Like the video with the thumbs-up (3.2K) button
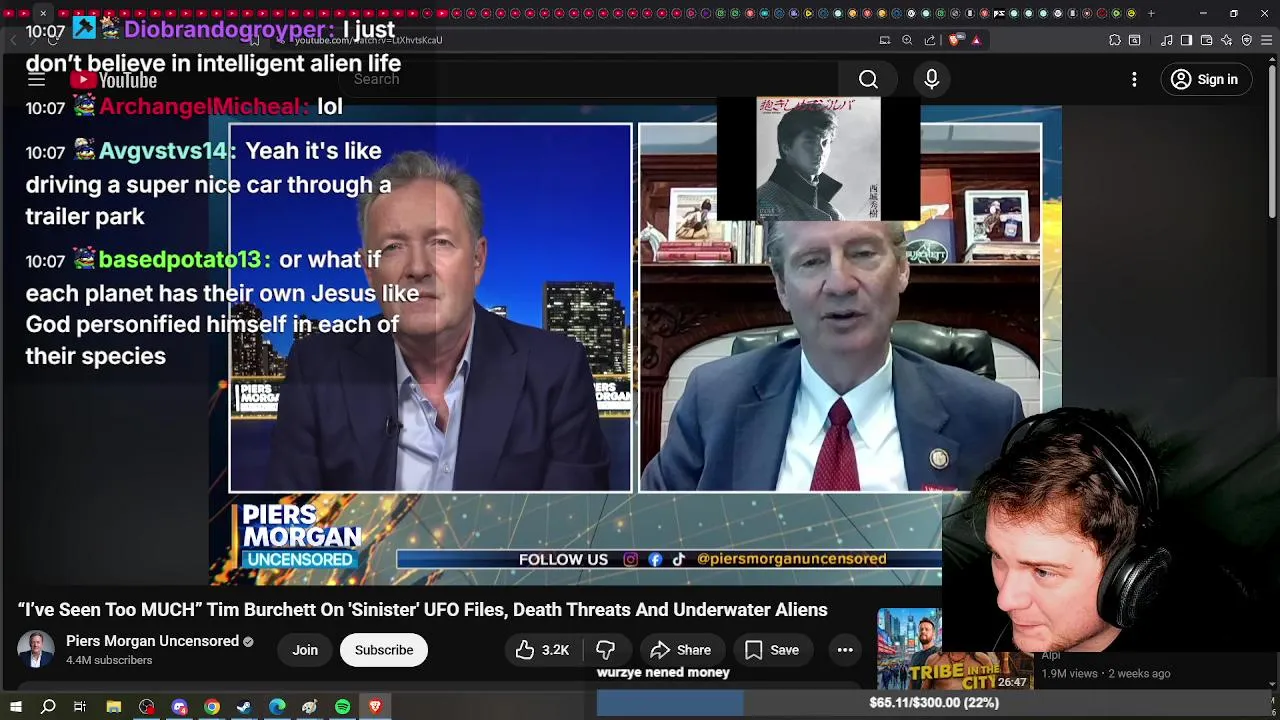The height and width of the screenshot is (720, 1280). tap(542, 650)
